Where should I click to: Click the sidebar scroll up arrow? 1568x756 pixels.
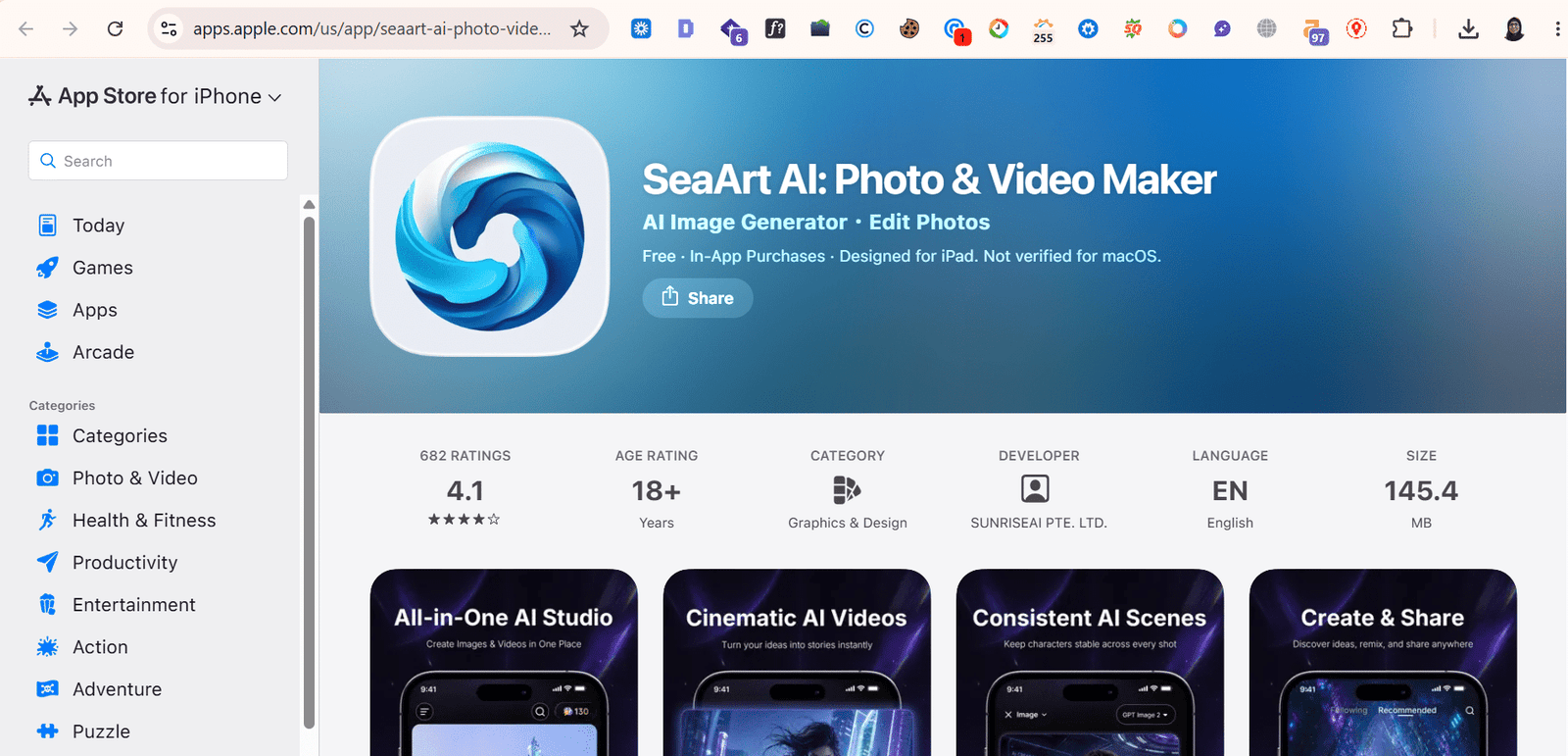[309, 205]
